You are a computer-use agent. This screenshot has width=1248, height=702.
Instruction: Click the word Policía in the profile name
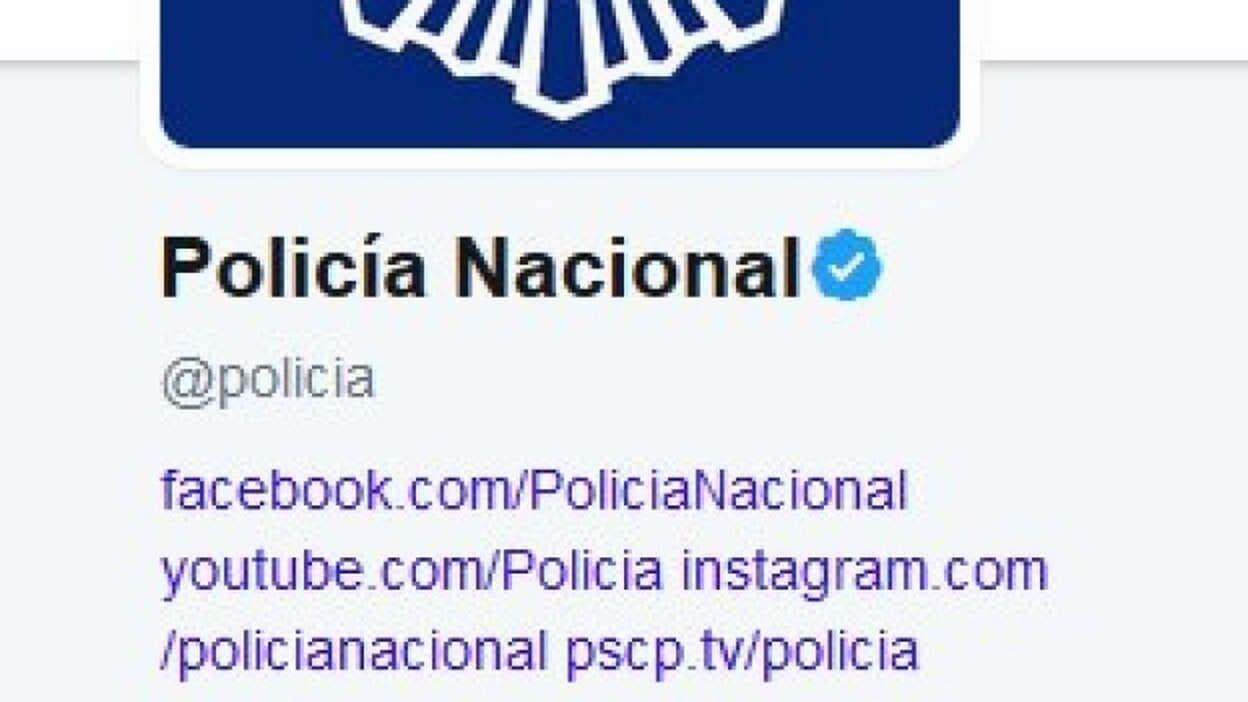(293, 268)
